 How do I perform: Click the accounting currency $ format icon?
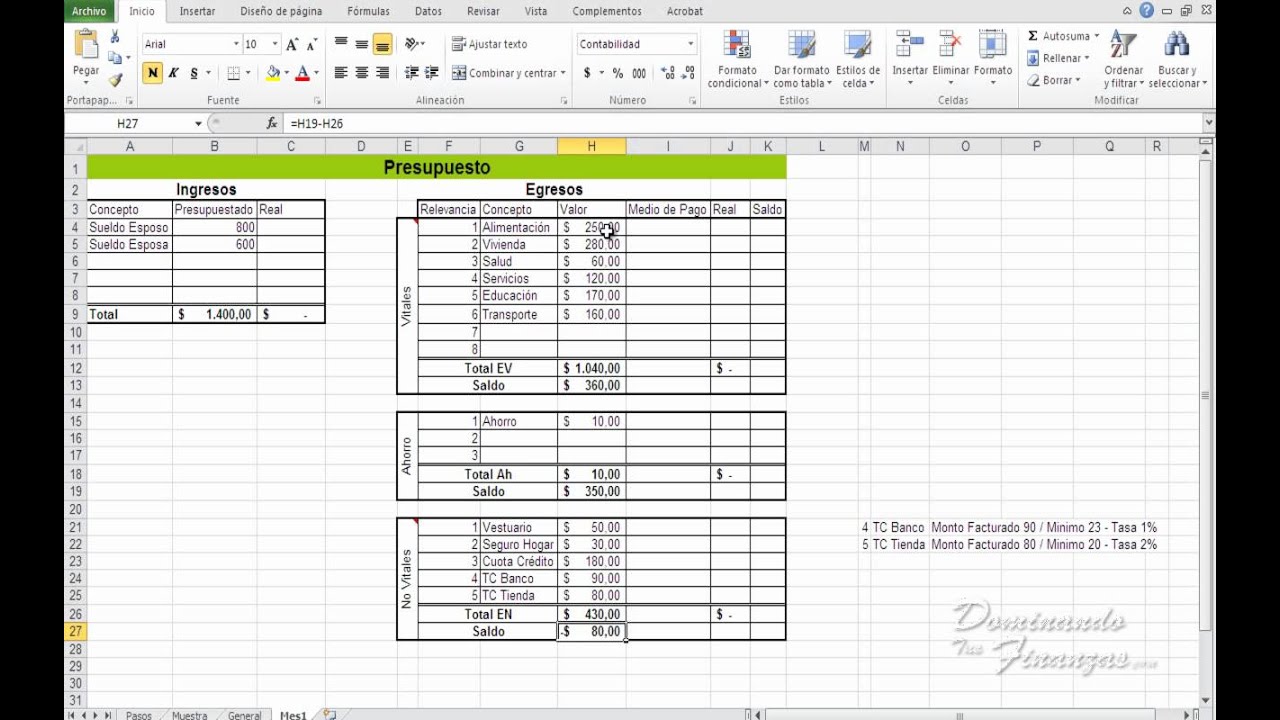(x=587, y=73)
